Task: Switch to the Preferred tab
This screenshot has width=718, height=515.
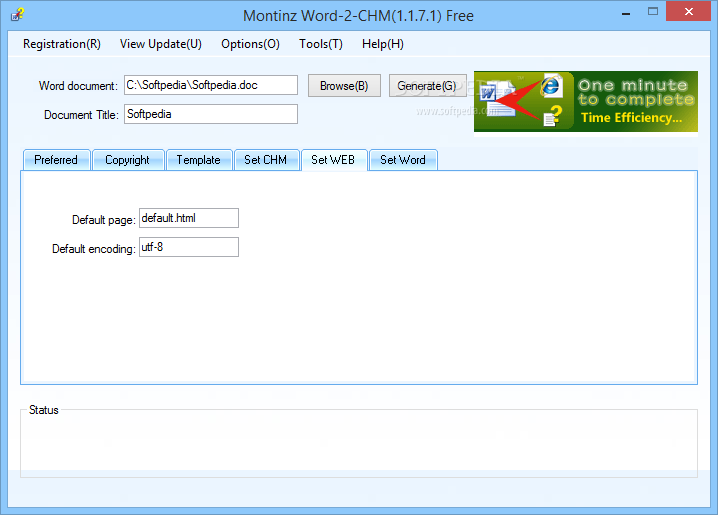Action: pos(56,160)
